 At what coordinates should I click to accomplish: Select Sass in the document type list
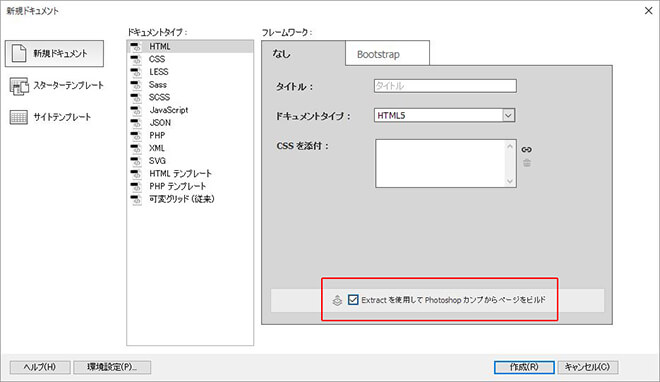(190, 85)
